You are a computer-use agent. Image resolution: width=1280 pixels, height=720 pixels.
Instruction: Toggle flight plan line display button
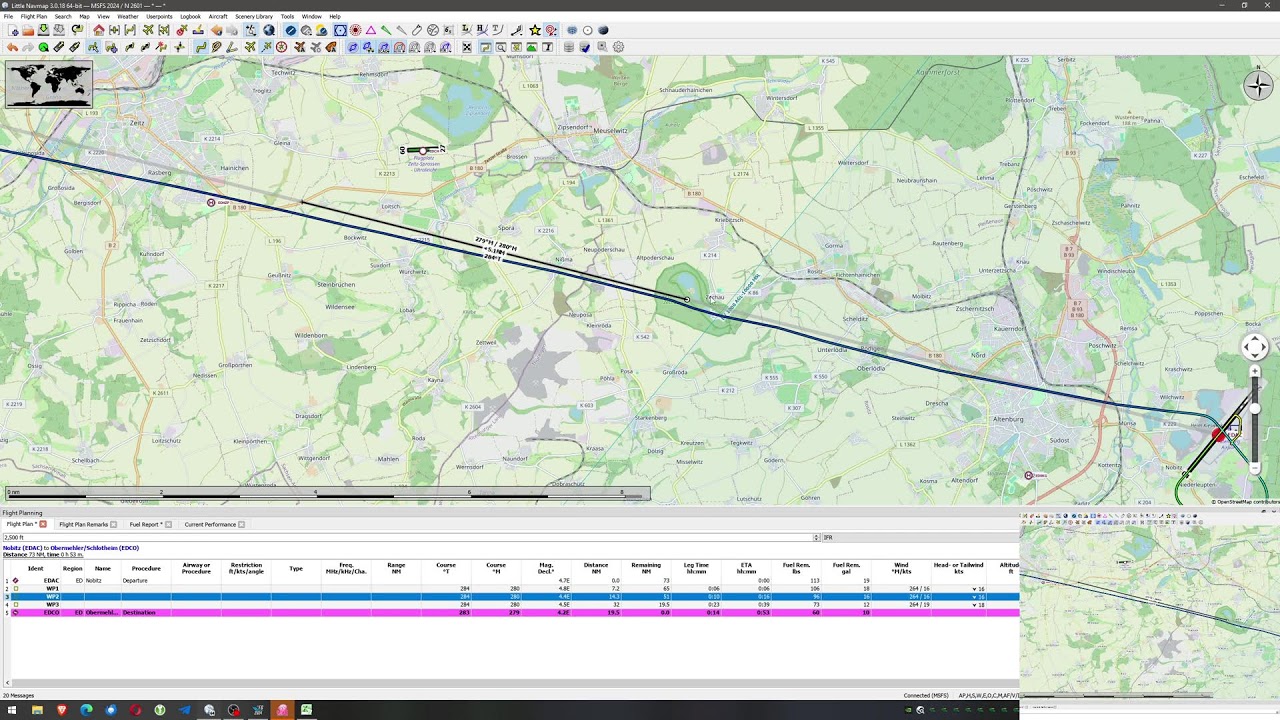pos(201,47)
